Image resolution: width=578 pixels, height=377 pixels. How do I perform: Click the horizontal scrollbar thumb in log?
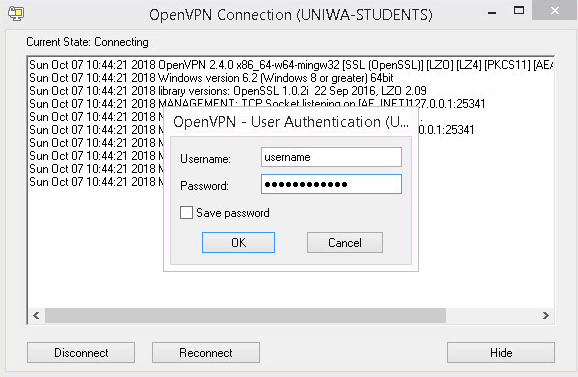pos(245,315)
